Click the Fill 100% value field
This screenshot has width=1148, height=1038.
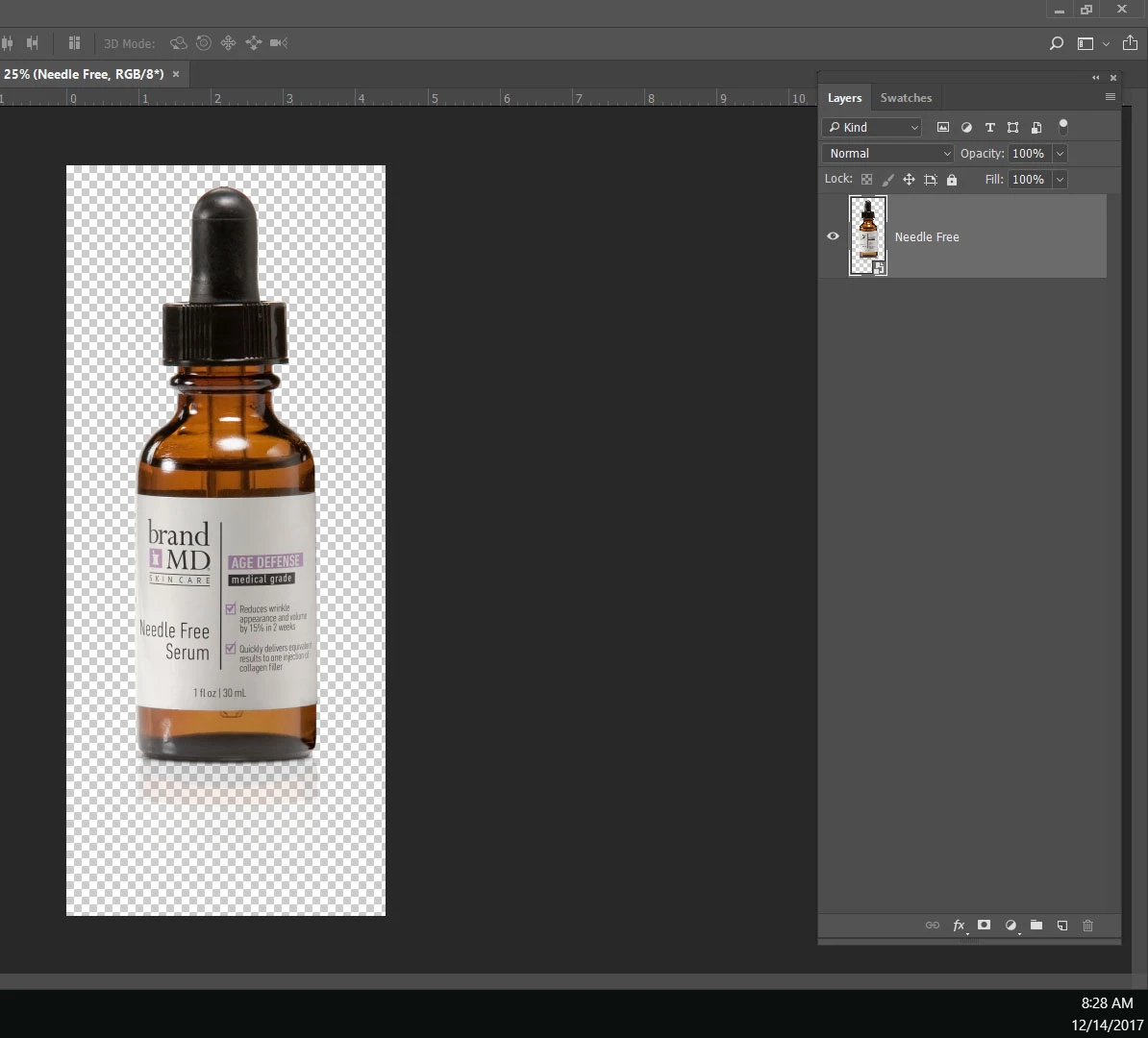pyautogui.click(x=1029, y=180)
